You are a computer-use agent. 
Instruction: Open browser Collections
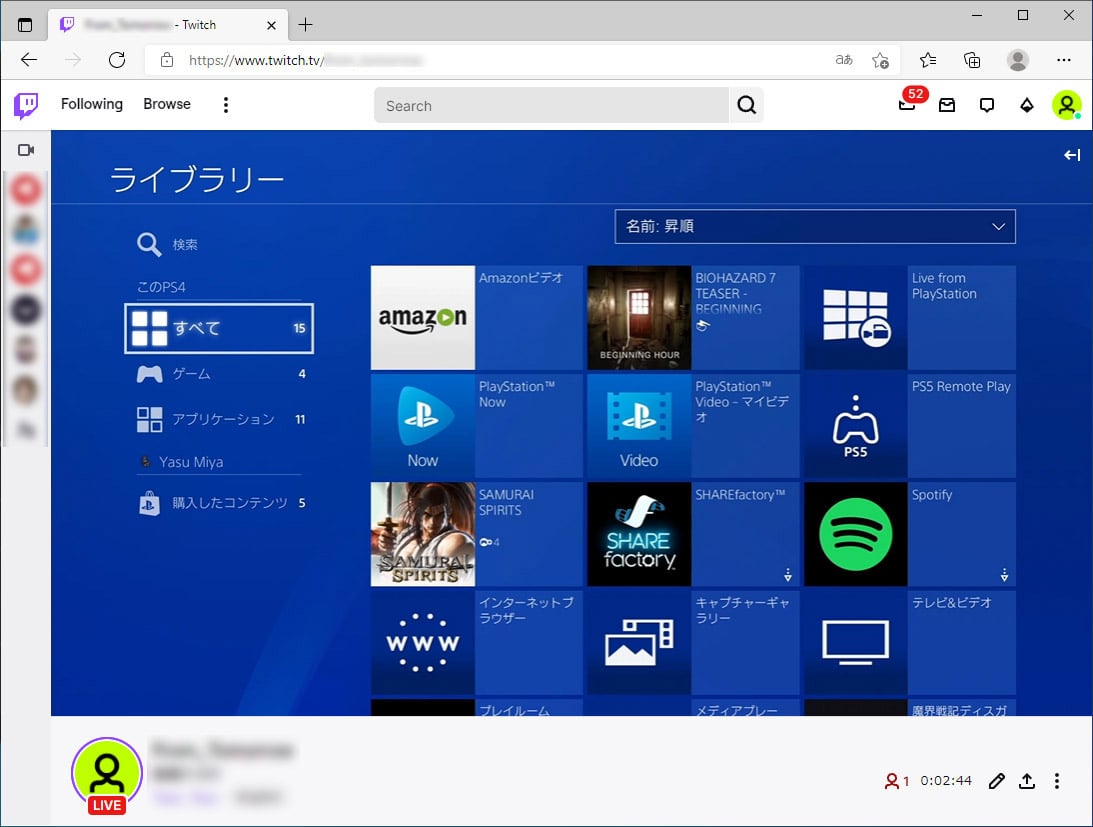click(972, 60)
